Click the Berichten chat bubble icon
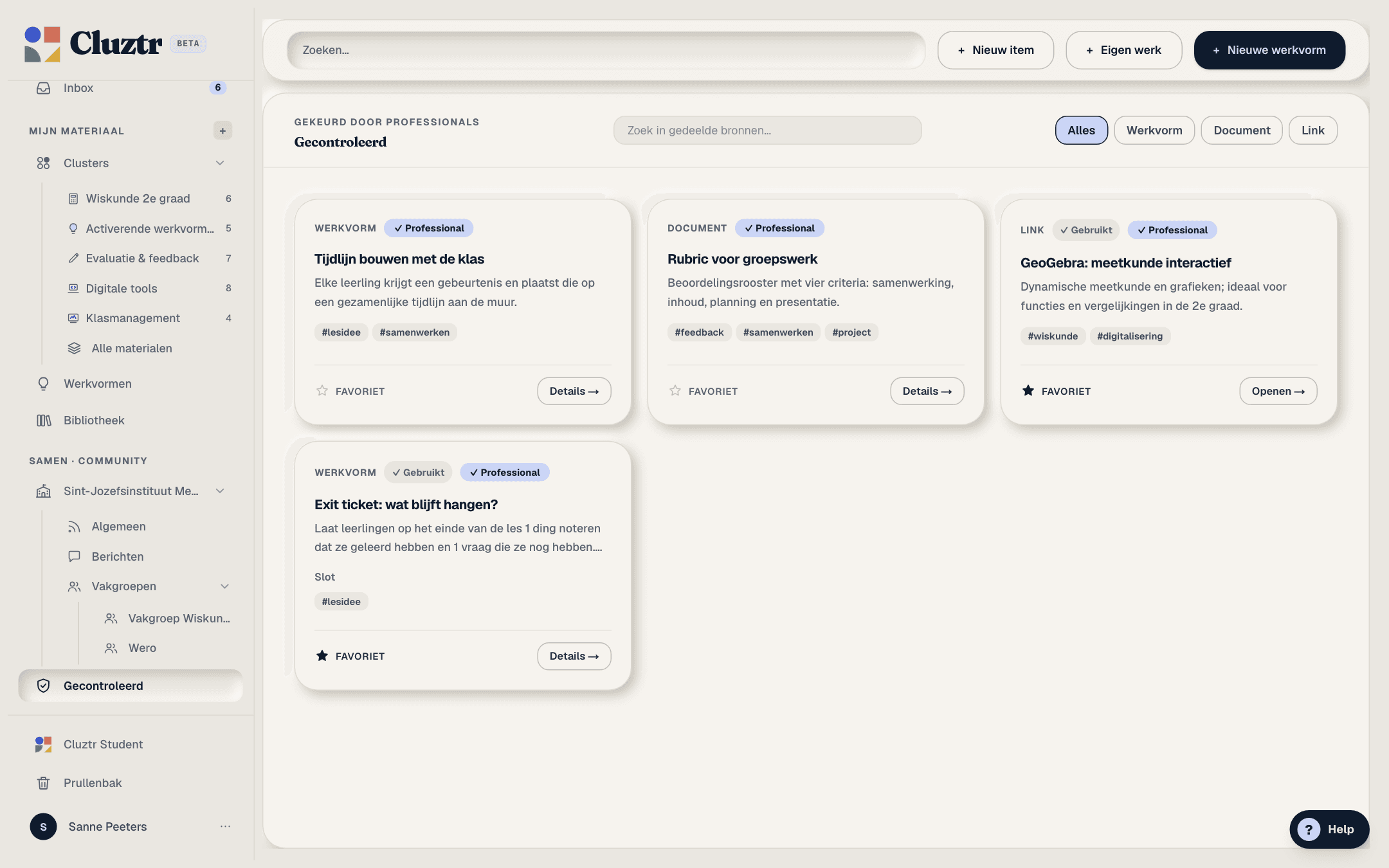Viewport: 1389px width, 868px height. pos(75,556)
